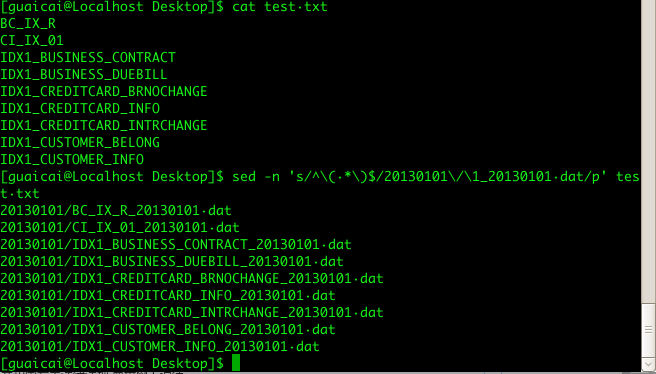
Task: Click the IDX1_BUSINESS_CONTRACT line
Action: coord(88,57)
